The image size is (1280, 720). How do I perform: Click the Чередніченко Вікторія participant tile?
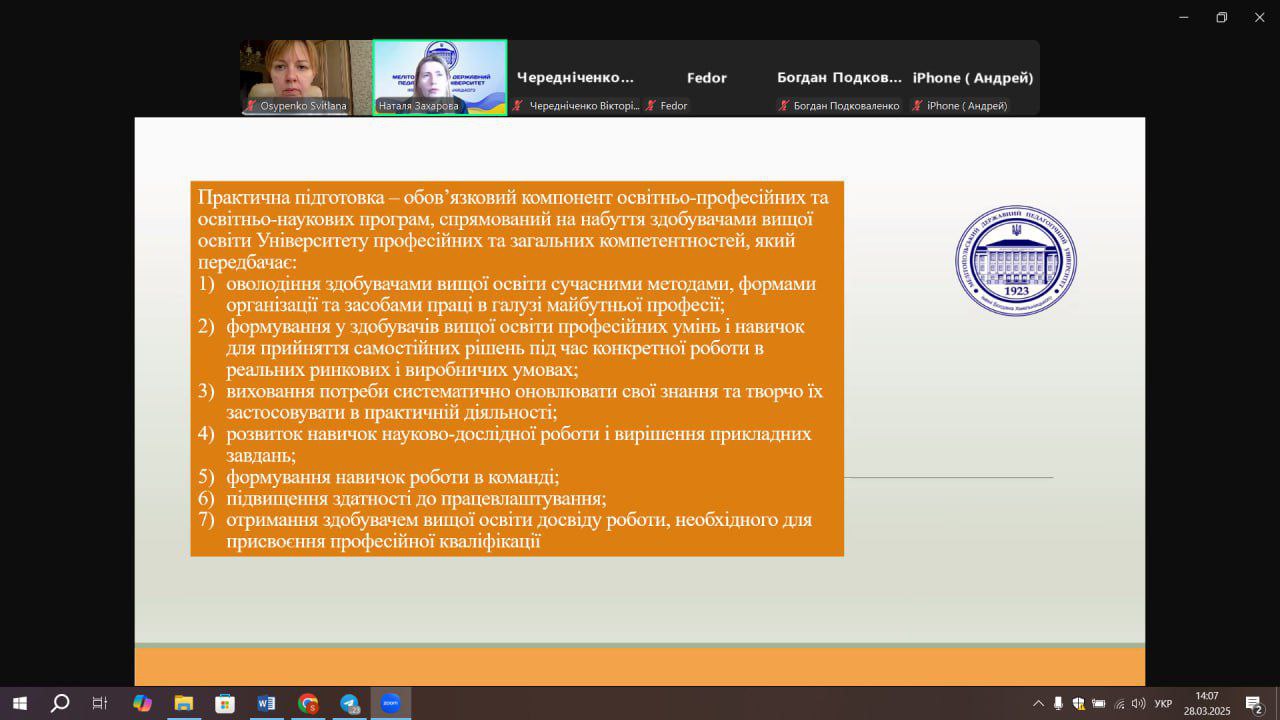tap(575, 78)
